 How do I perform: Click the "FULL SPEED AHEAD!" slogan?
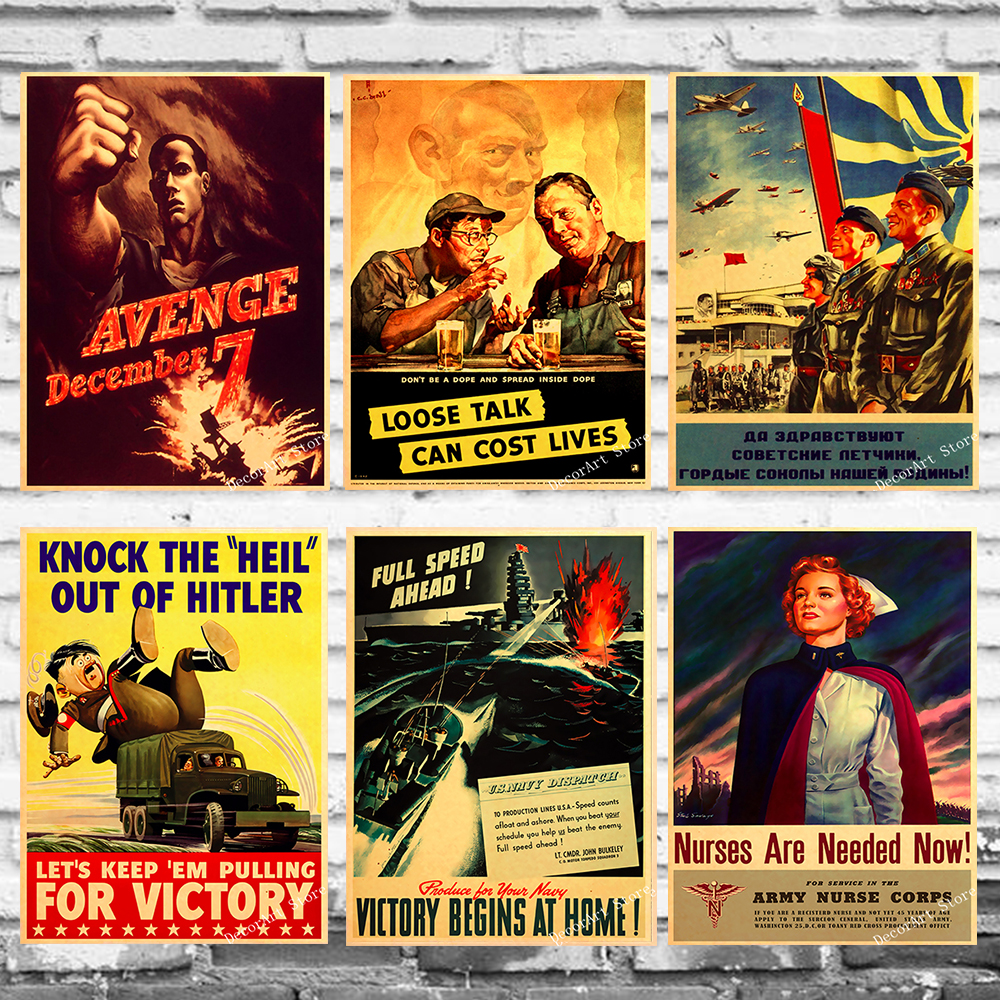click(429, 575)
